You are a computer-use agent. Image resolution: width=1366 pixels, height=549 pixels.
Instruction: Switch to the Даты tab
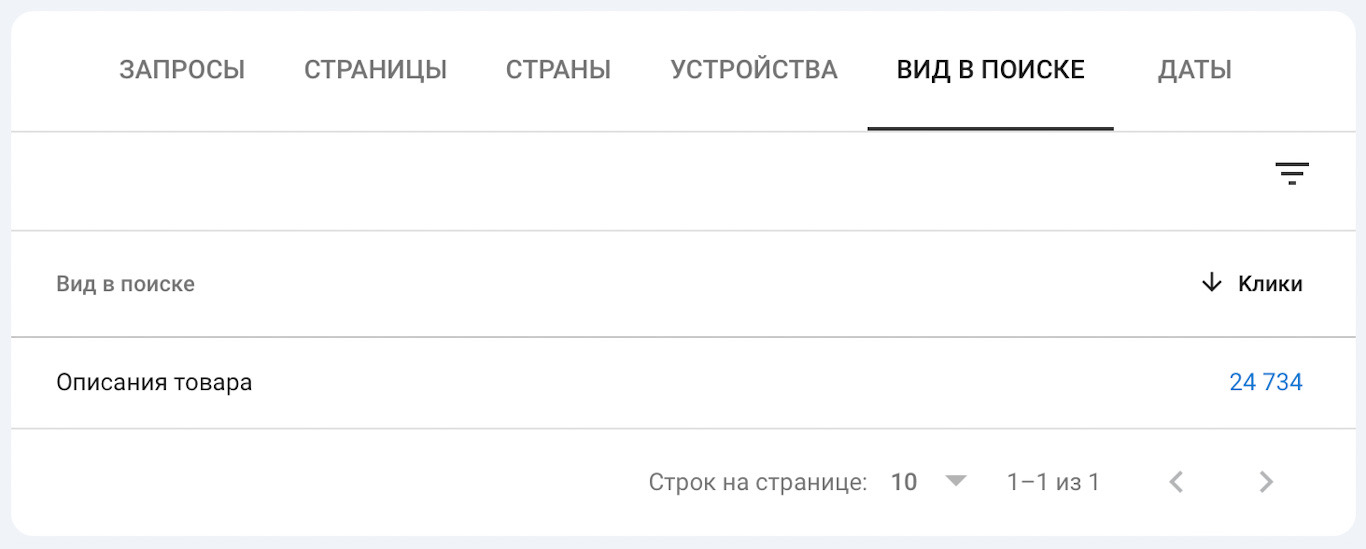click(1194, 70)
